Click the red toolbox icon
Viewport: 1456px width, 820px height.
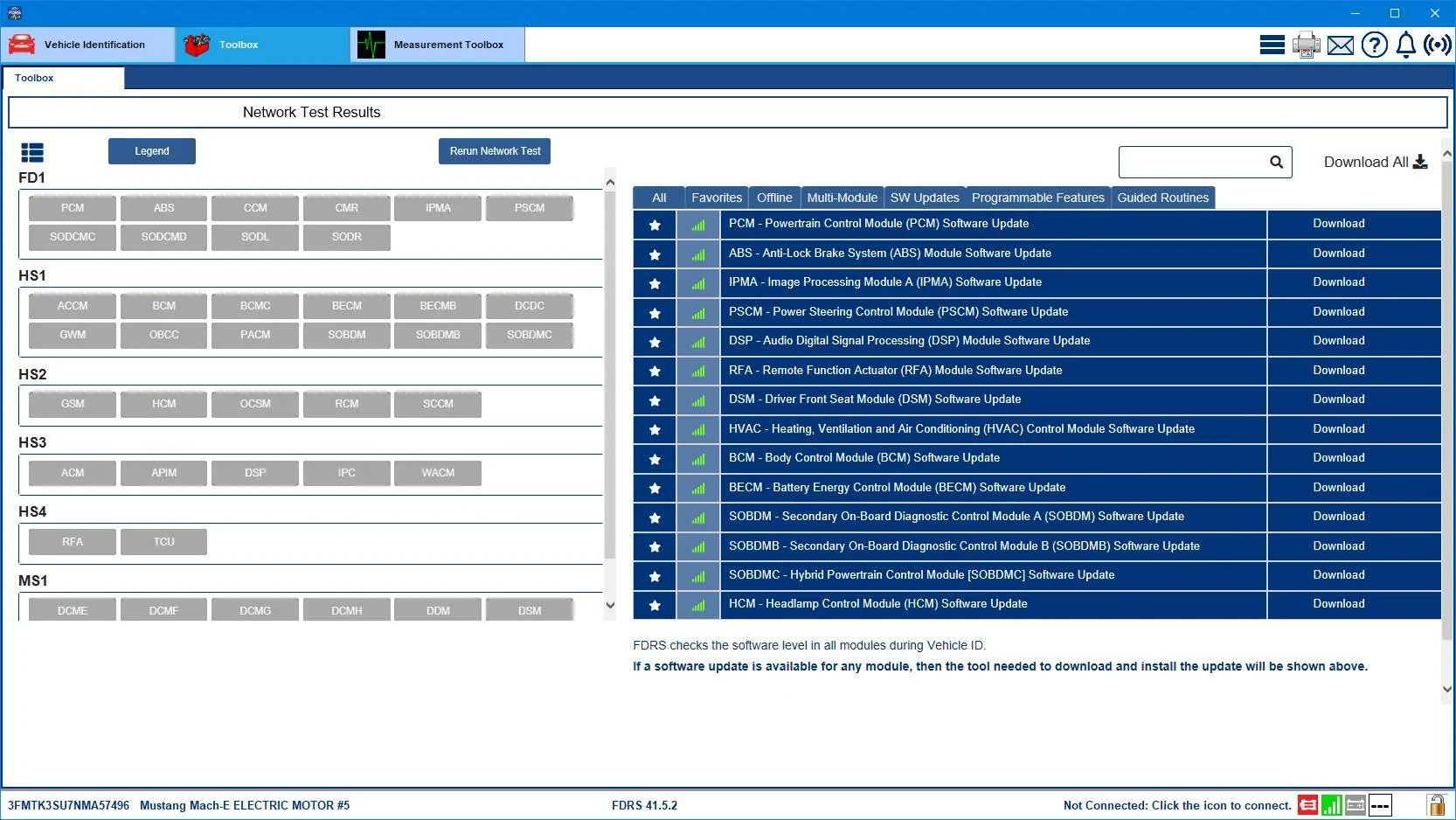point(197,45)
